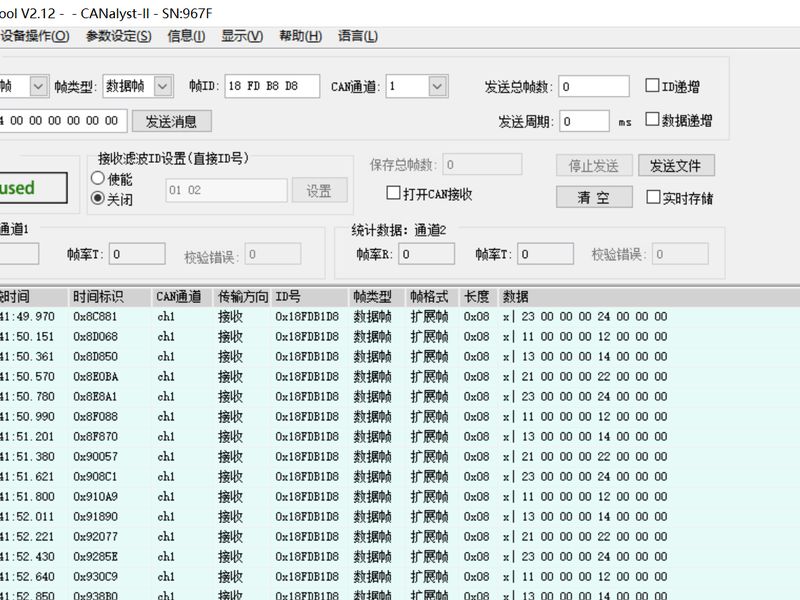
Task: Click the CAN通道 column header
Action: [x=182, y=297]
